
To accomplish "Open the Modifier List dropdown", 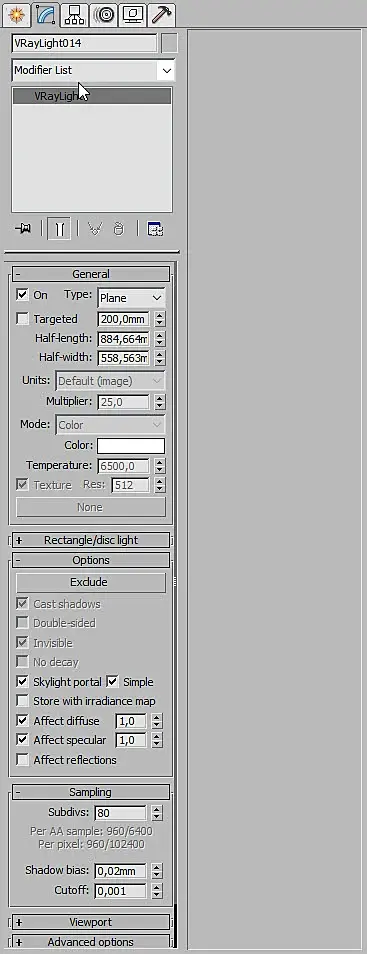I will (93, 71).
